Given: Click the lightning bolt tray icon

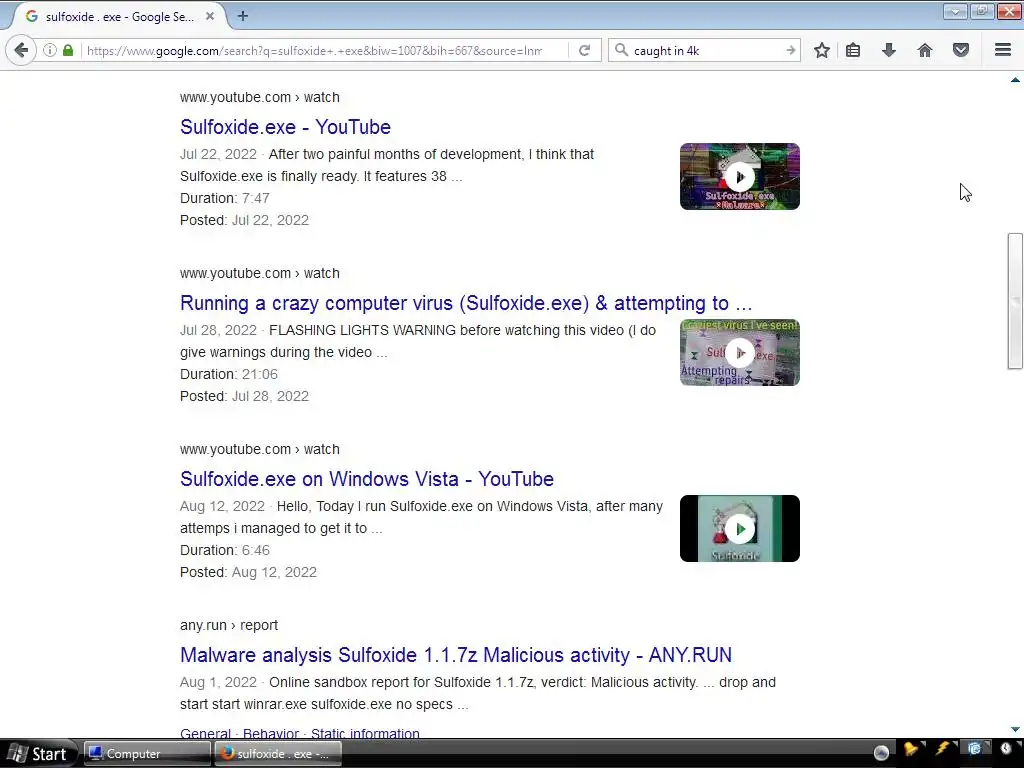Looking at the screenshot, I should coord(942,748).
